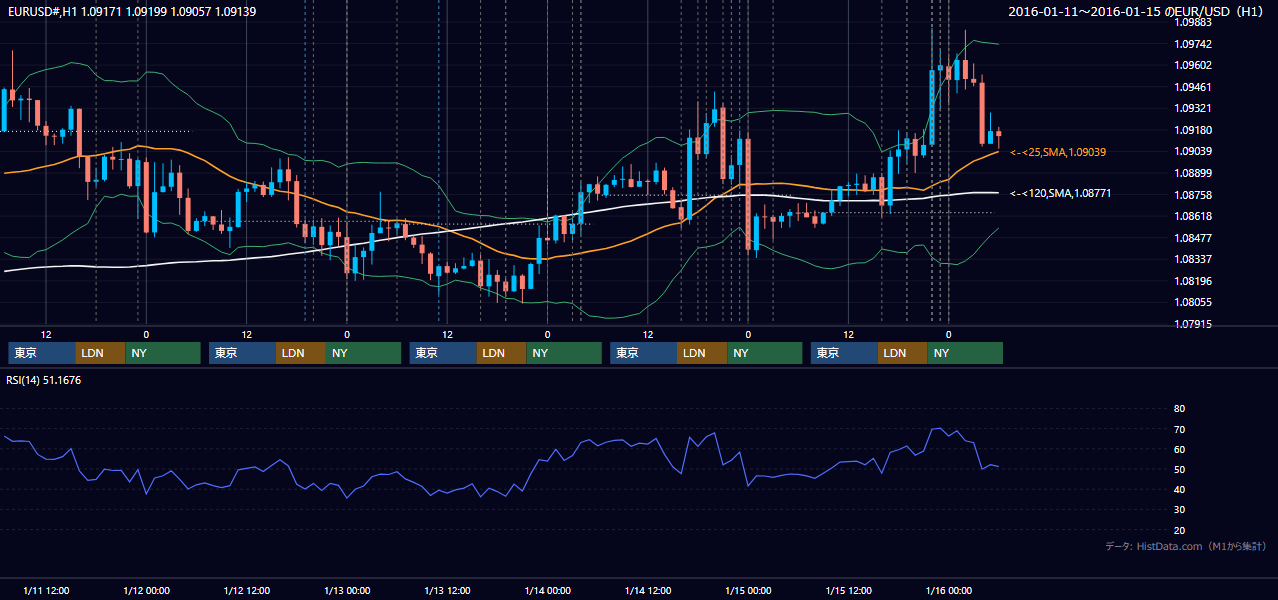
Task: Select the RSI axis value 60
Action: coord(1179,449)
